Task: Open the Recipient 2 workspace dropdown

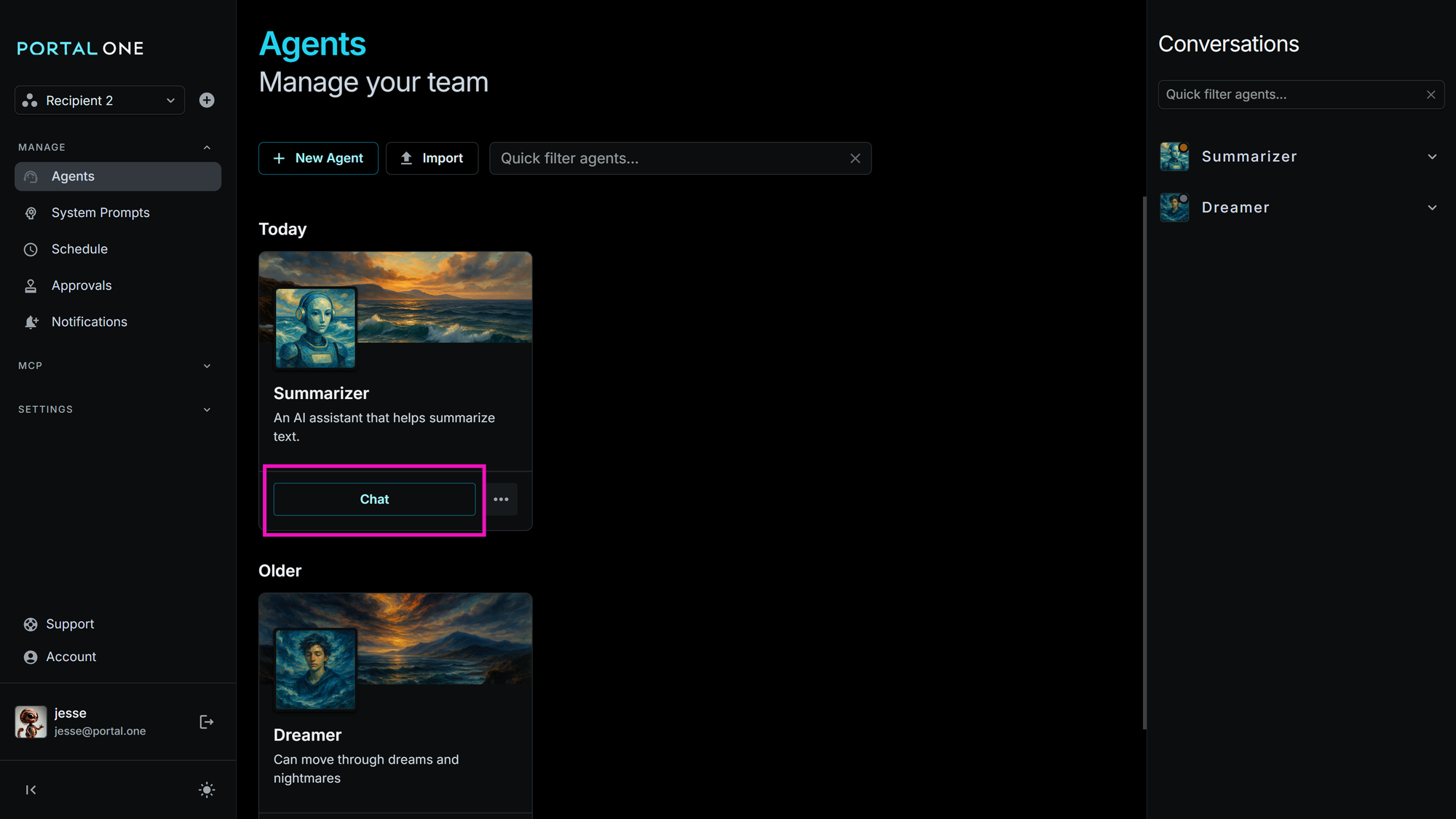Action: click(x=100, y=100)
